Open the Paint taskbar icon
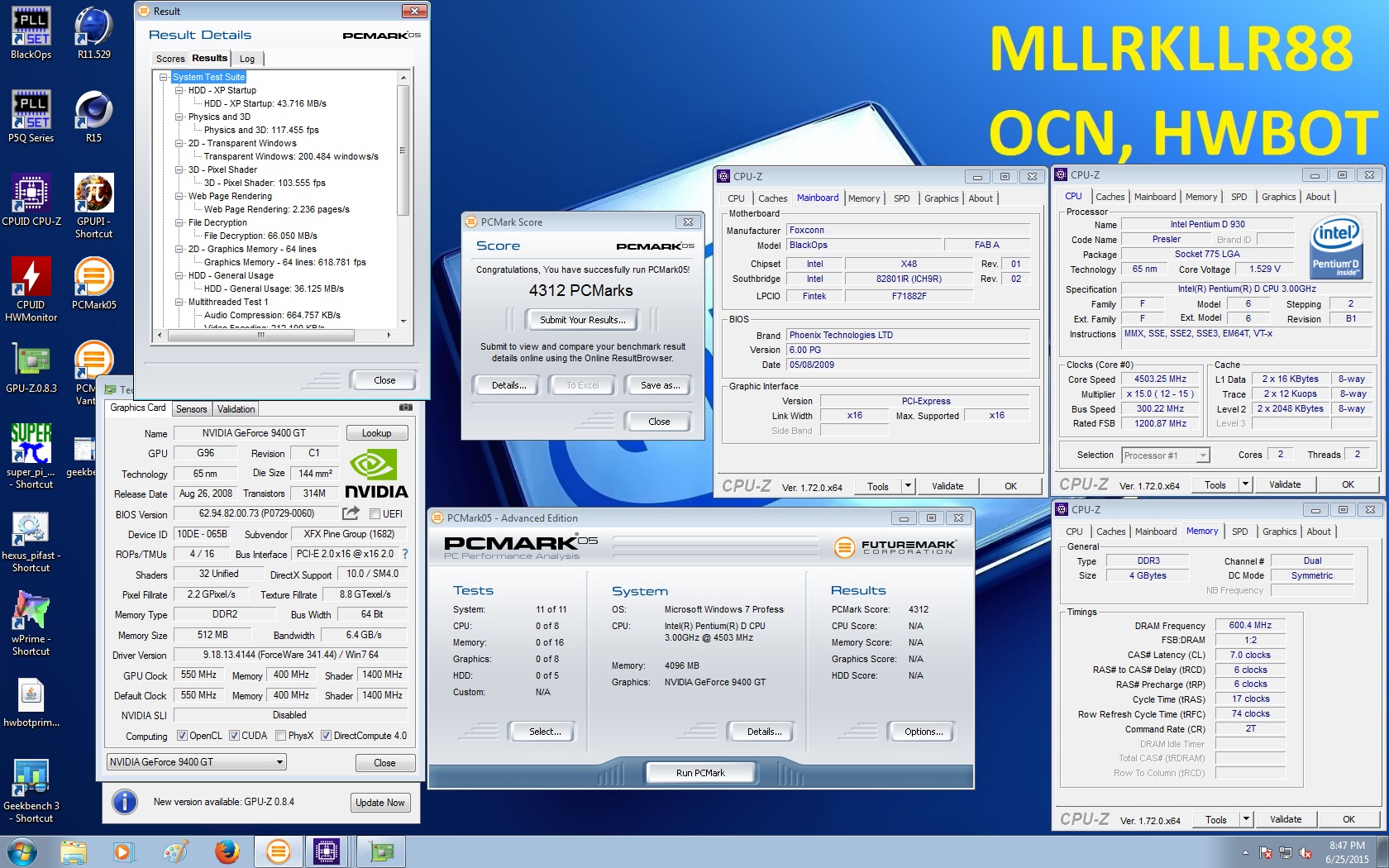Screen dimensions: 1389x868 click(175, 851)
